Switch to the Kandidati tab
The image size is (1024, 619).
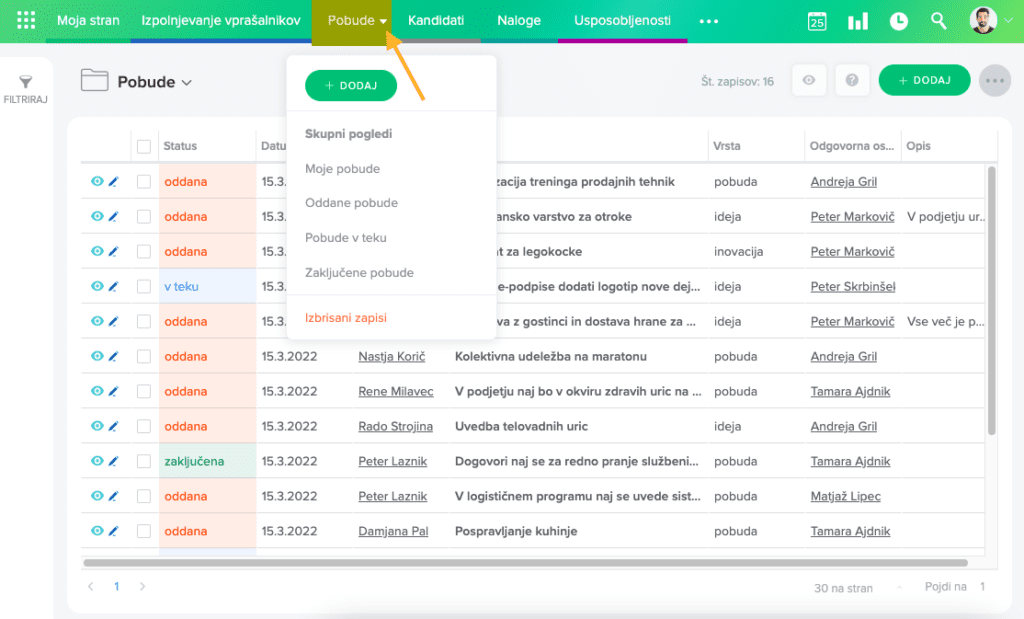click(x=435, y=21)
